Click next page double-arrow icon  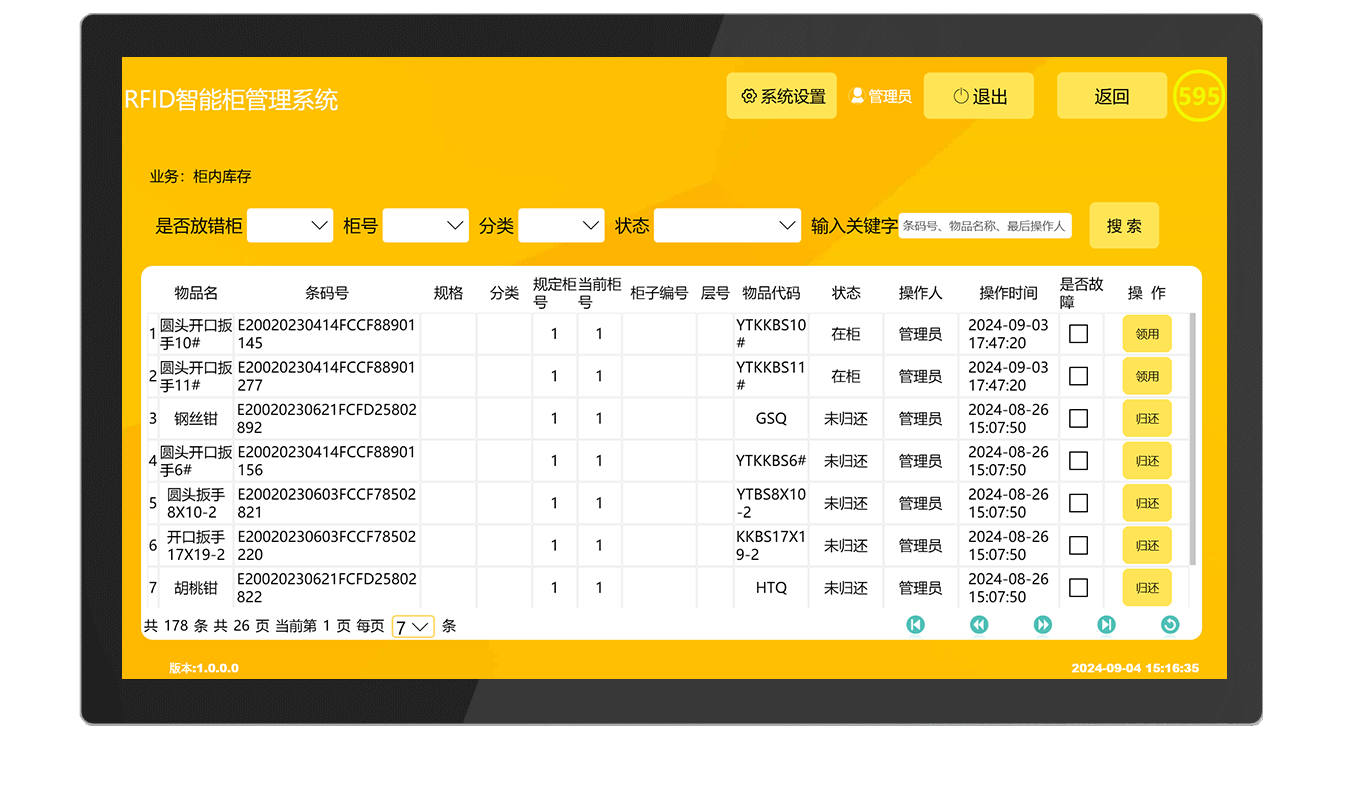click(1042, 625)
